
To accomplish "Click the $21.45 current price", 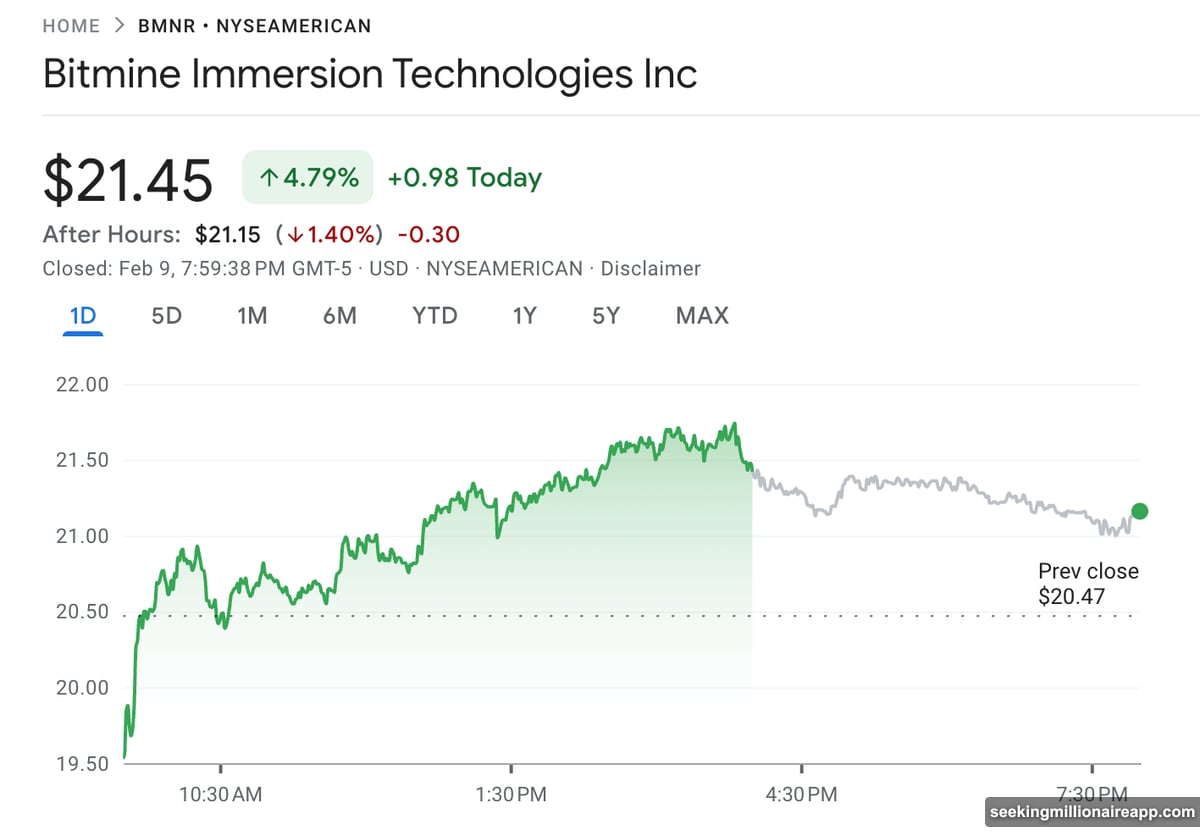I will [128, 180].
